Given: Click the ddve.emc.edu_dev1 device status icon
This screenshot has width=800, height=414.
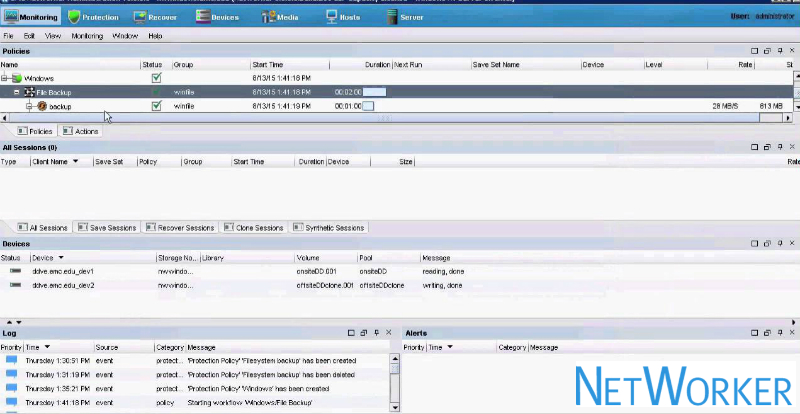Looking at the screenshot, I should click(14, 271).
